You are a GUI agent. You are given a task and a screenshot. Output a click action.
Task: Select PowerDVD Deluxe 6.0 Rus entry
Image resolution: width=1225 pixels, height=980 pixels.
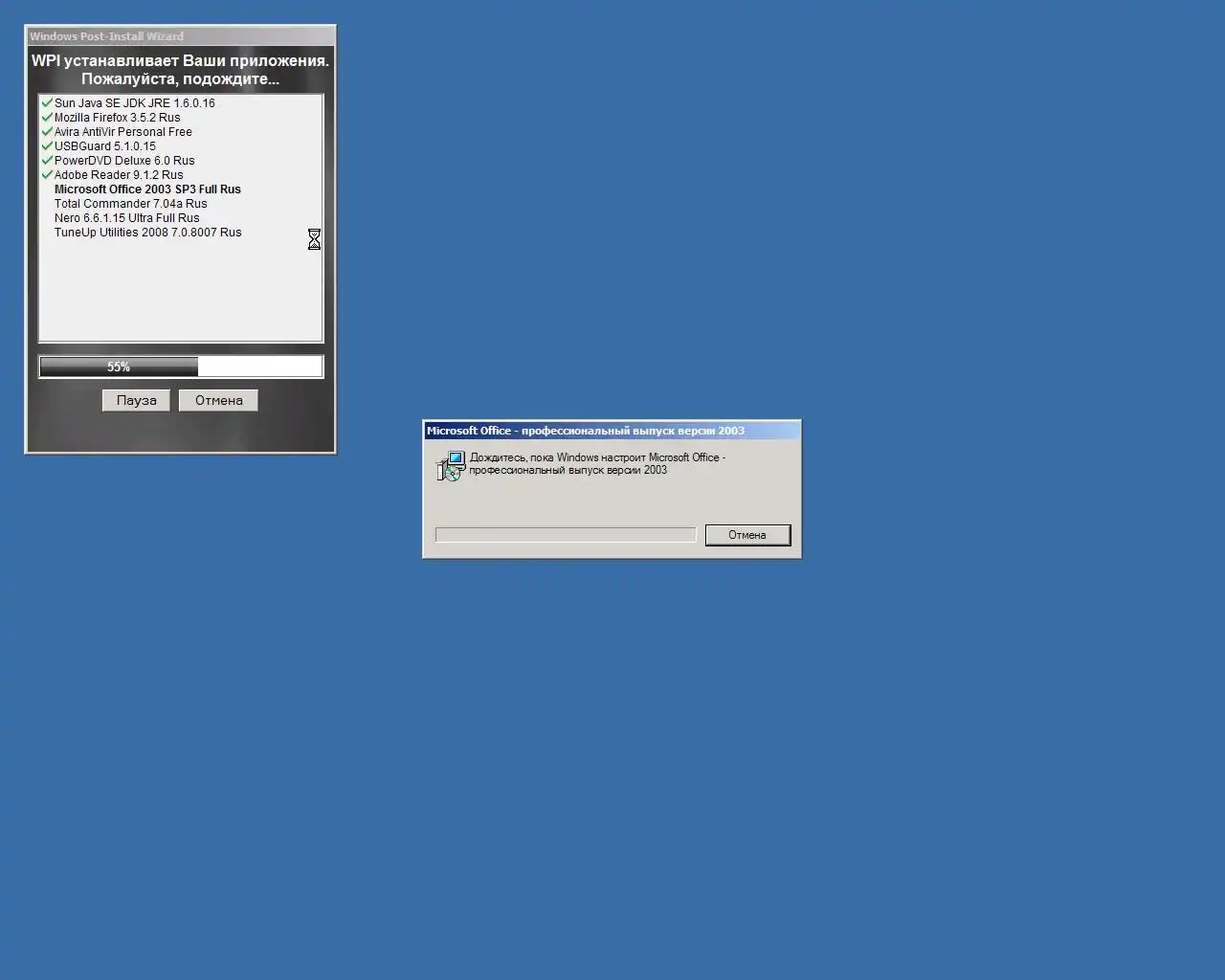[124, 161]
